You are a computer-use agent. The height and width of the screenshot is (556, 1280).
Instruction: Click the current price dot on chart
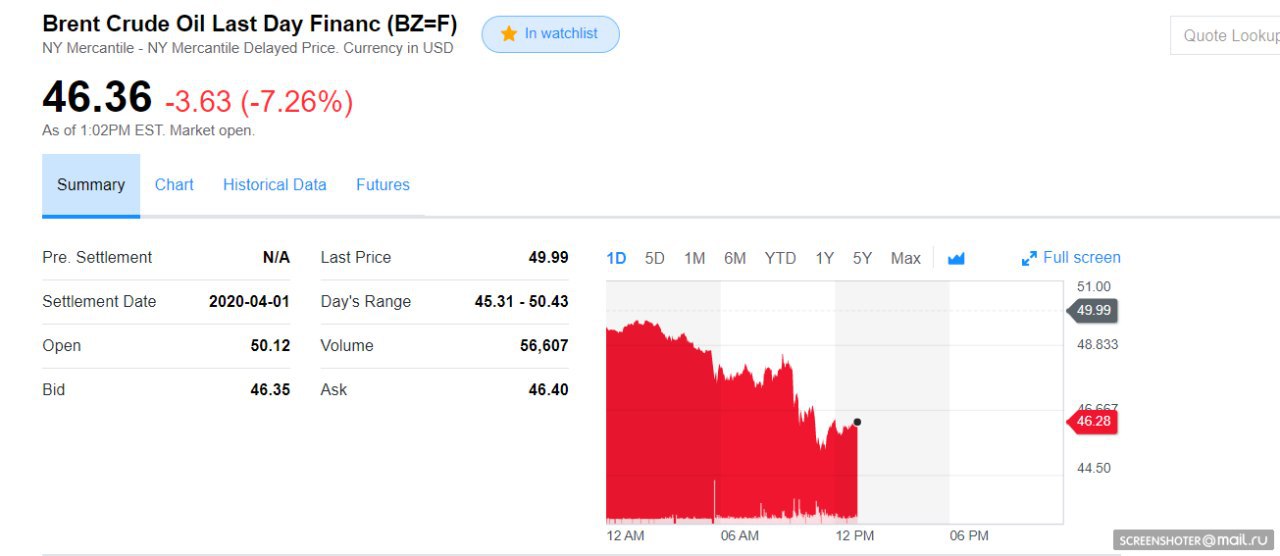coord(857,422)
